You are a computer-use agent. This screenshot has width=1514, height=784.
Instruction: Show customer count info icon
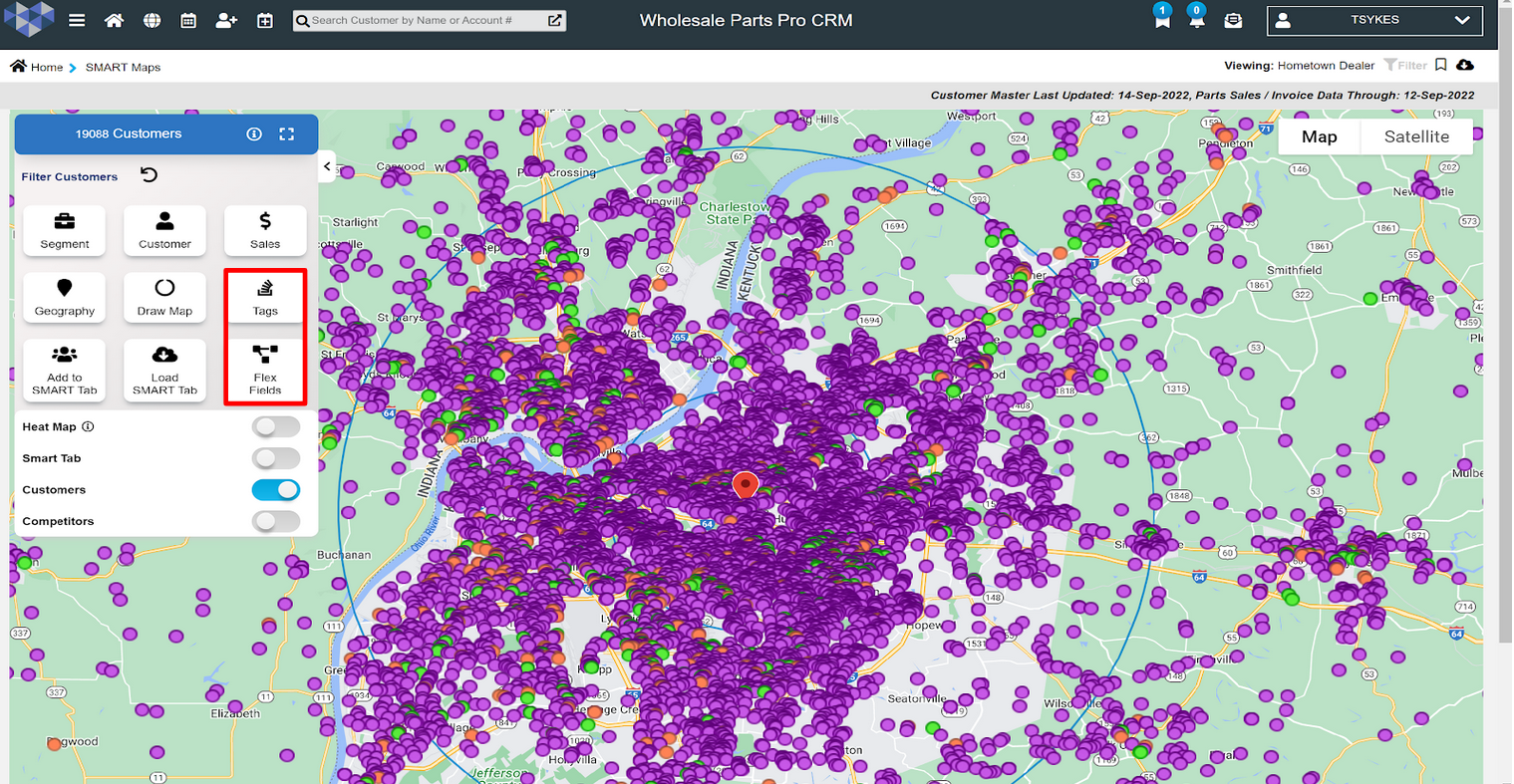coord(254,133)
